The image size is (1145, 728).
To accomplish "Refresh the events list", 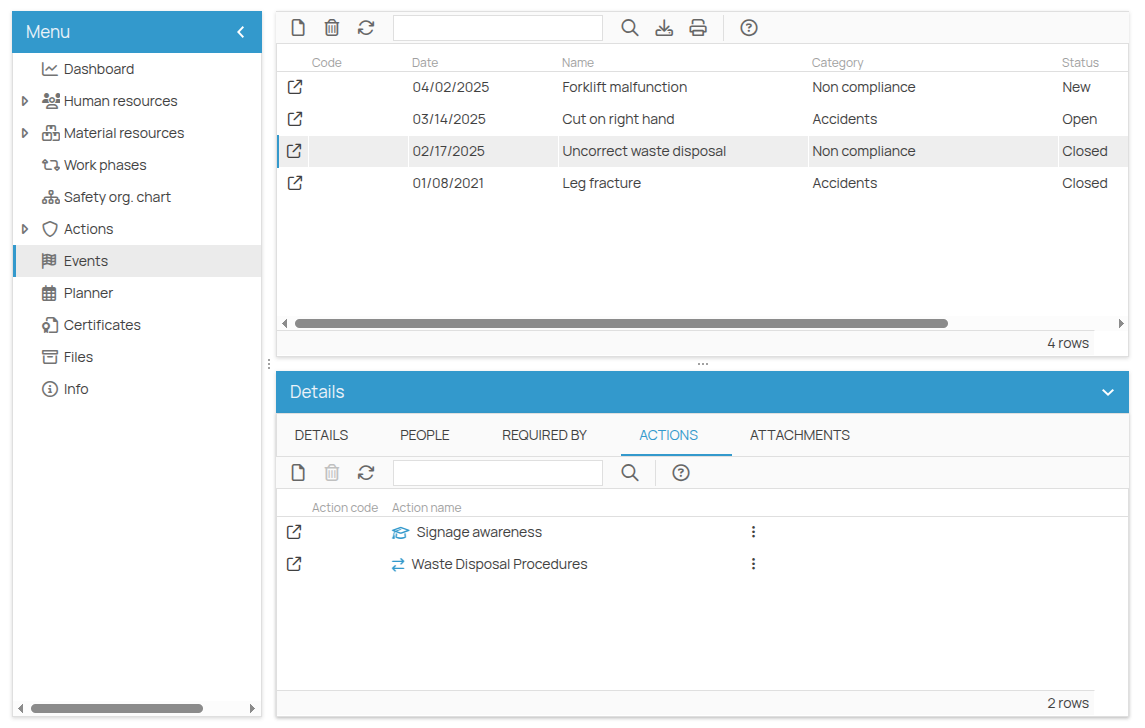I will (366, 28).
